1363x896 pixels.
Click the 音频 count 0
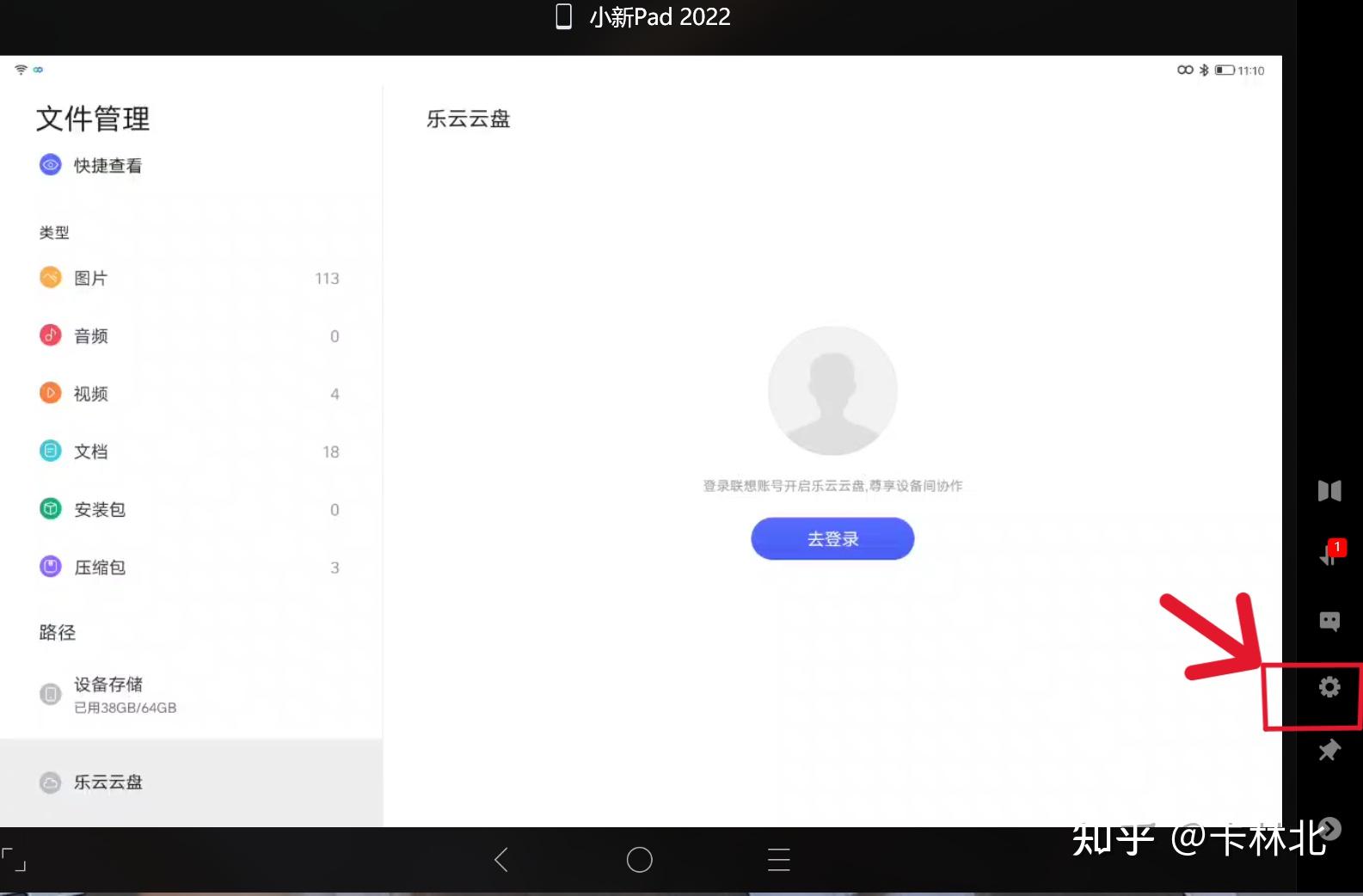click(335, 336)
